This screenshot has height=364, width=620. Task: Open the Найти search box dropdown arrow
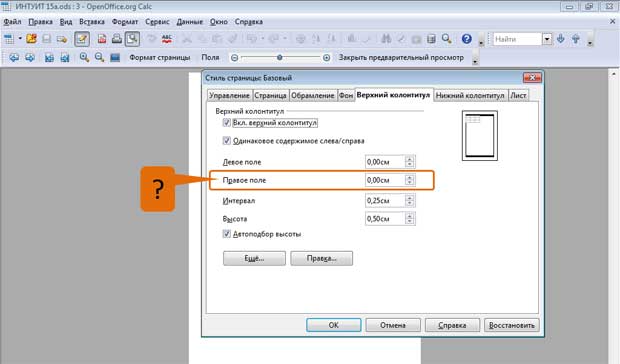point(547,39)
